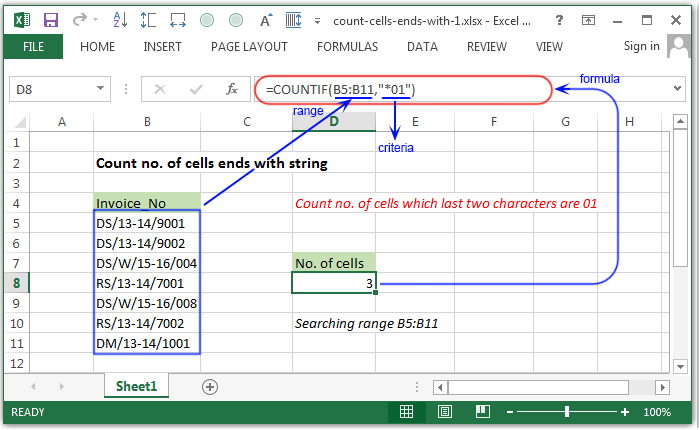Zoom out with the minus button
Image resolution: width=699 pixels, height=430 pixels.
[x=510, y=412]
